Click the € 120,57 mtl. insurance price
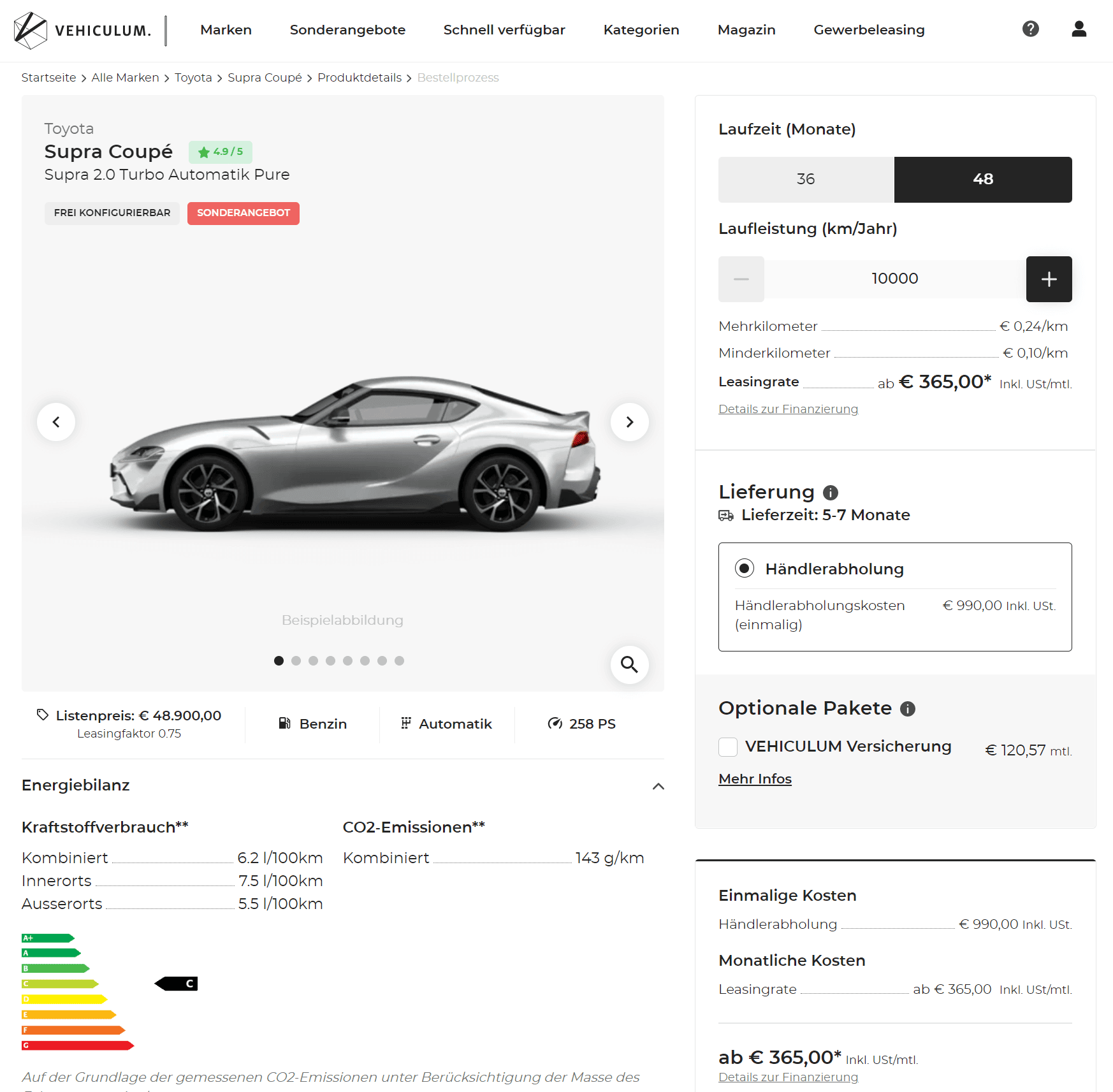The height and width of the screenshot is (1092, 1113). pyautogui.click(x=1028, y=750)
